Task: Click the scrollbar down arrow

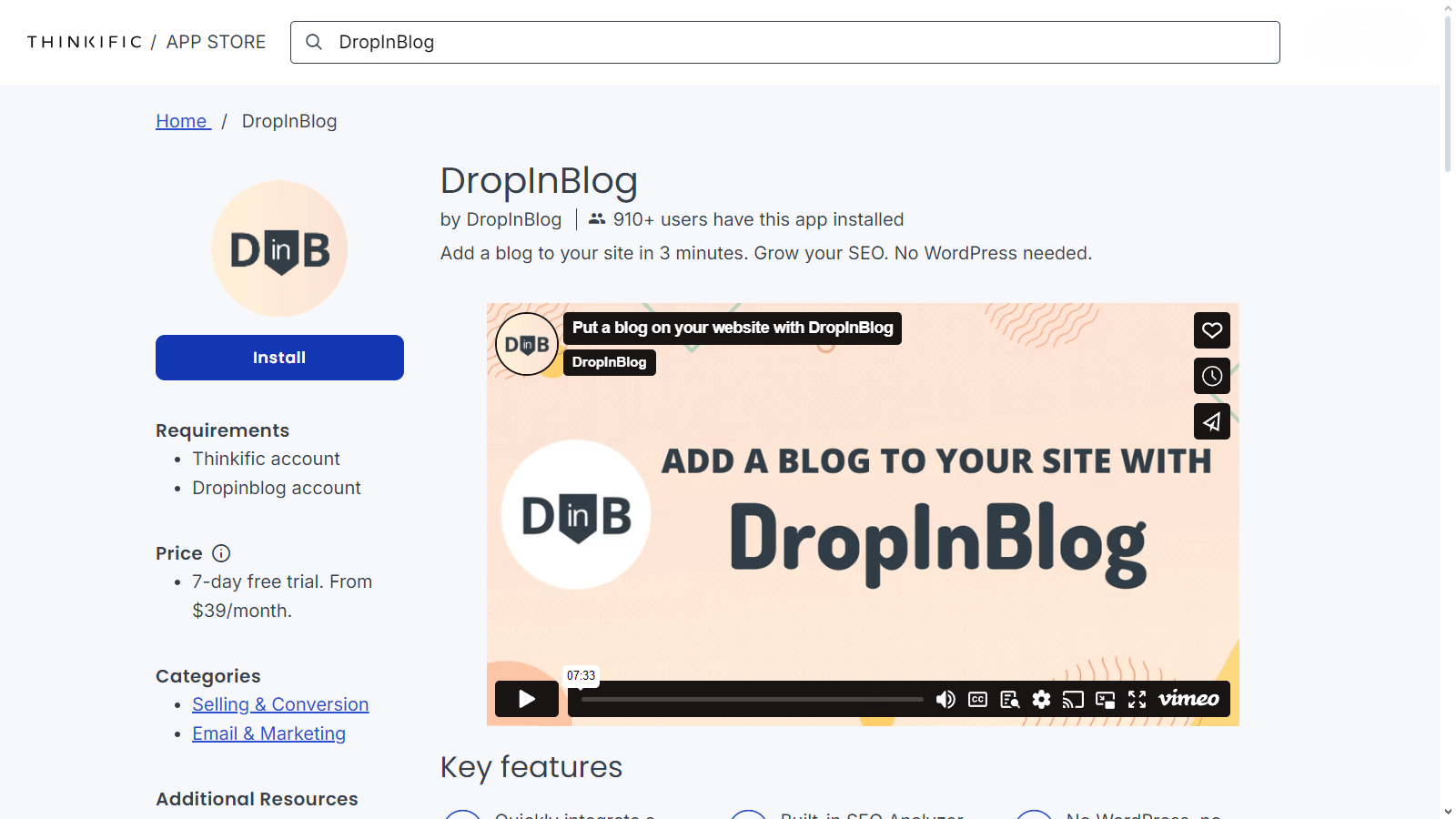Action: pos(1448,811)
